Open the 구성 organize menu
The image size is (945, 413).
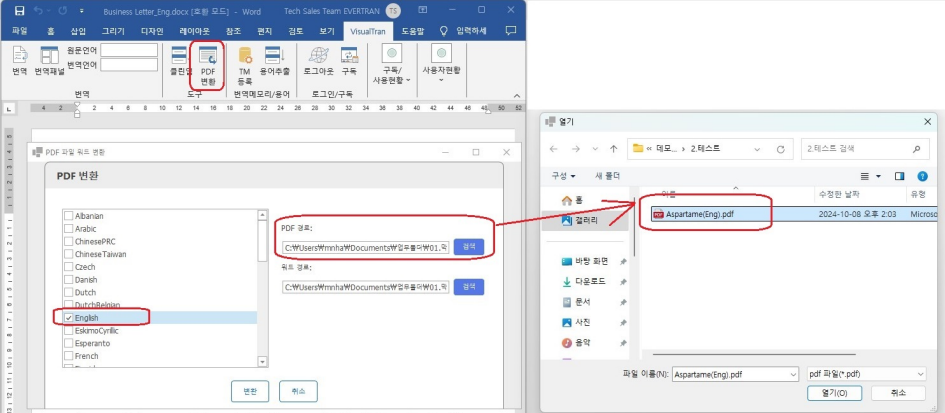pyautogui.click(x=563, y=176)
